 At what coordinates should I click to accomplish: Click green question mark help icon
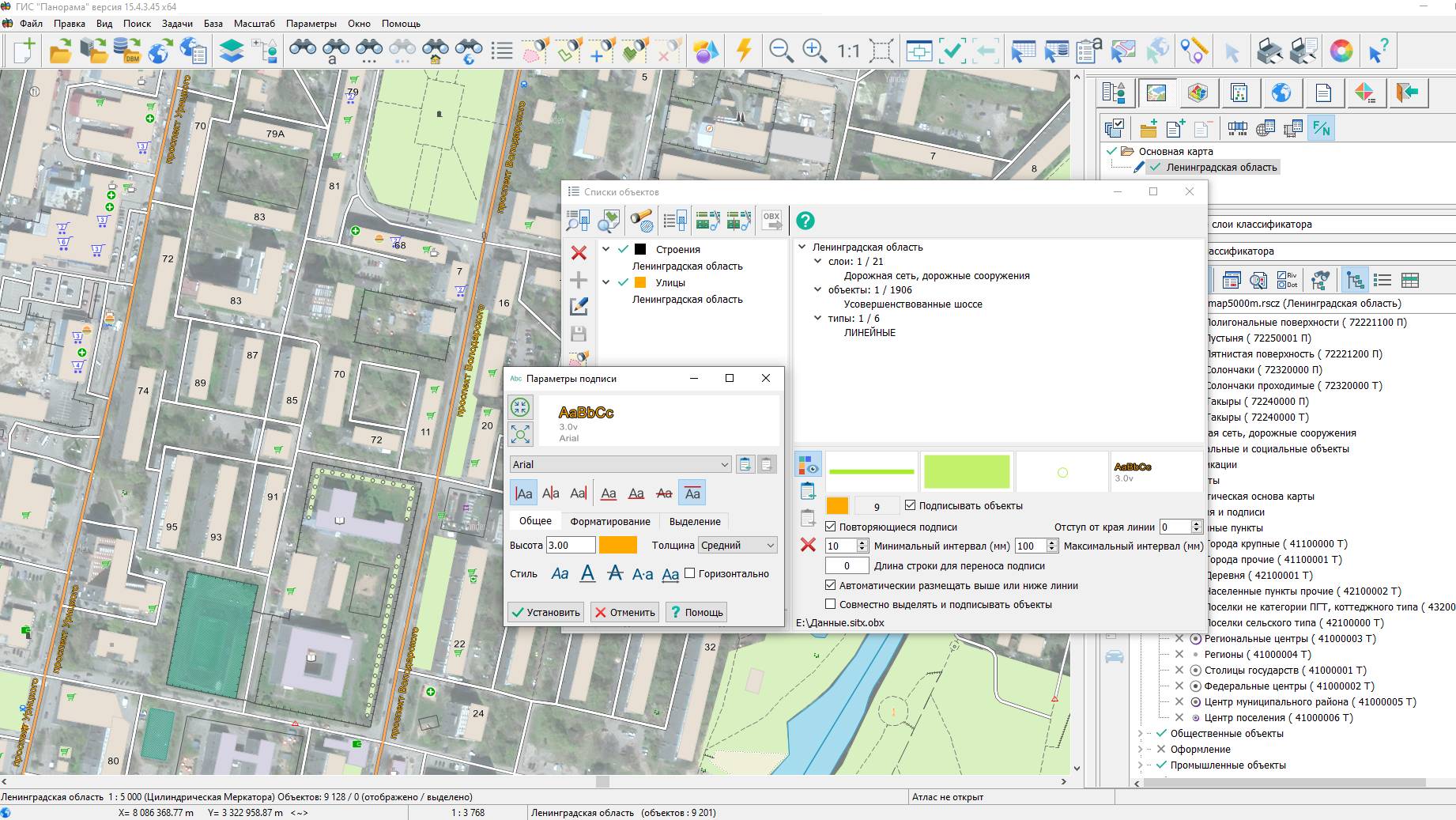(x=805, y=221)
